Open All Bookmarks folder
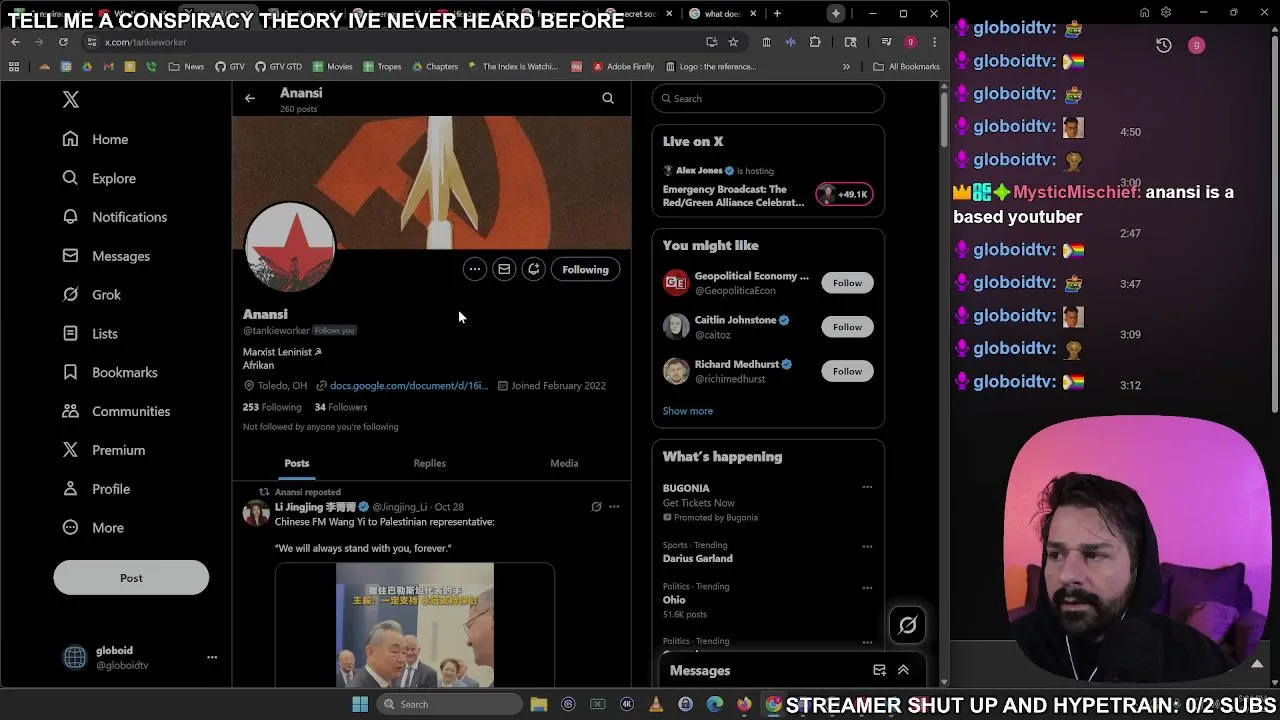Viewport: 1280px width, 720px height. pos(906,67)
